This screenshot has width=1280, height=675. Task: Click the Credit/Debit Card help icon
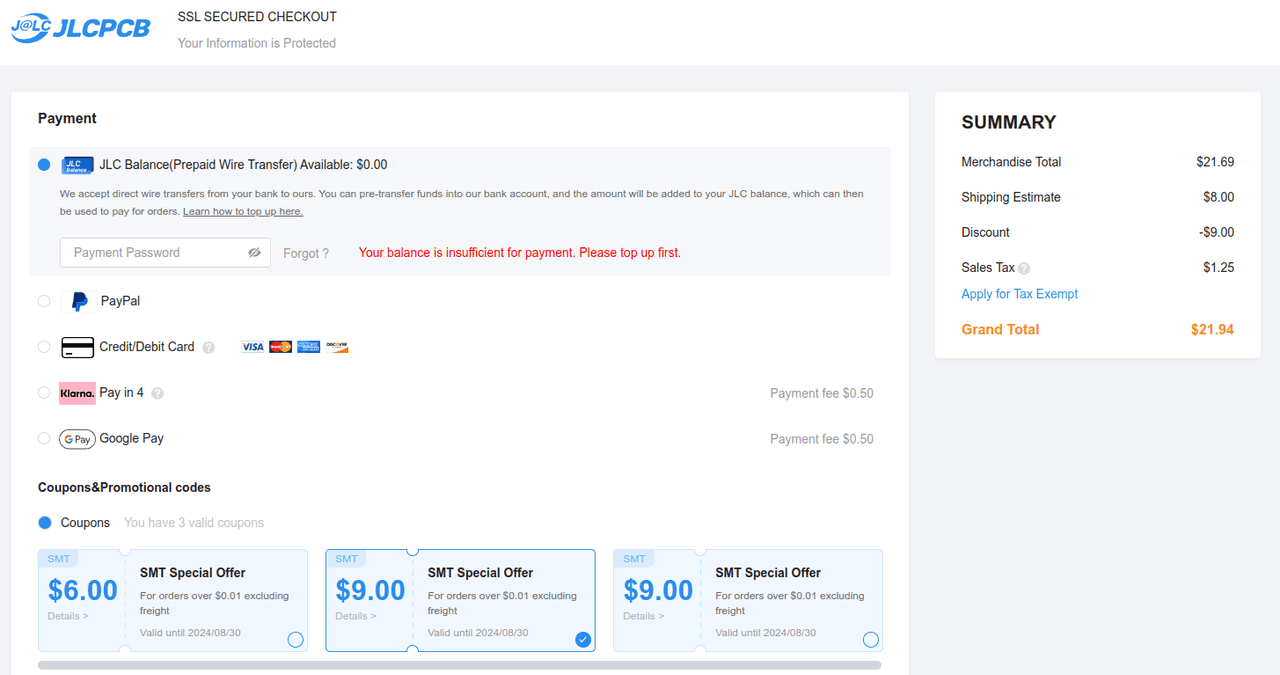coord(208,348)
